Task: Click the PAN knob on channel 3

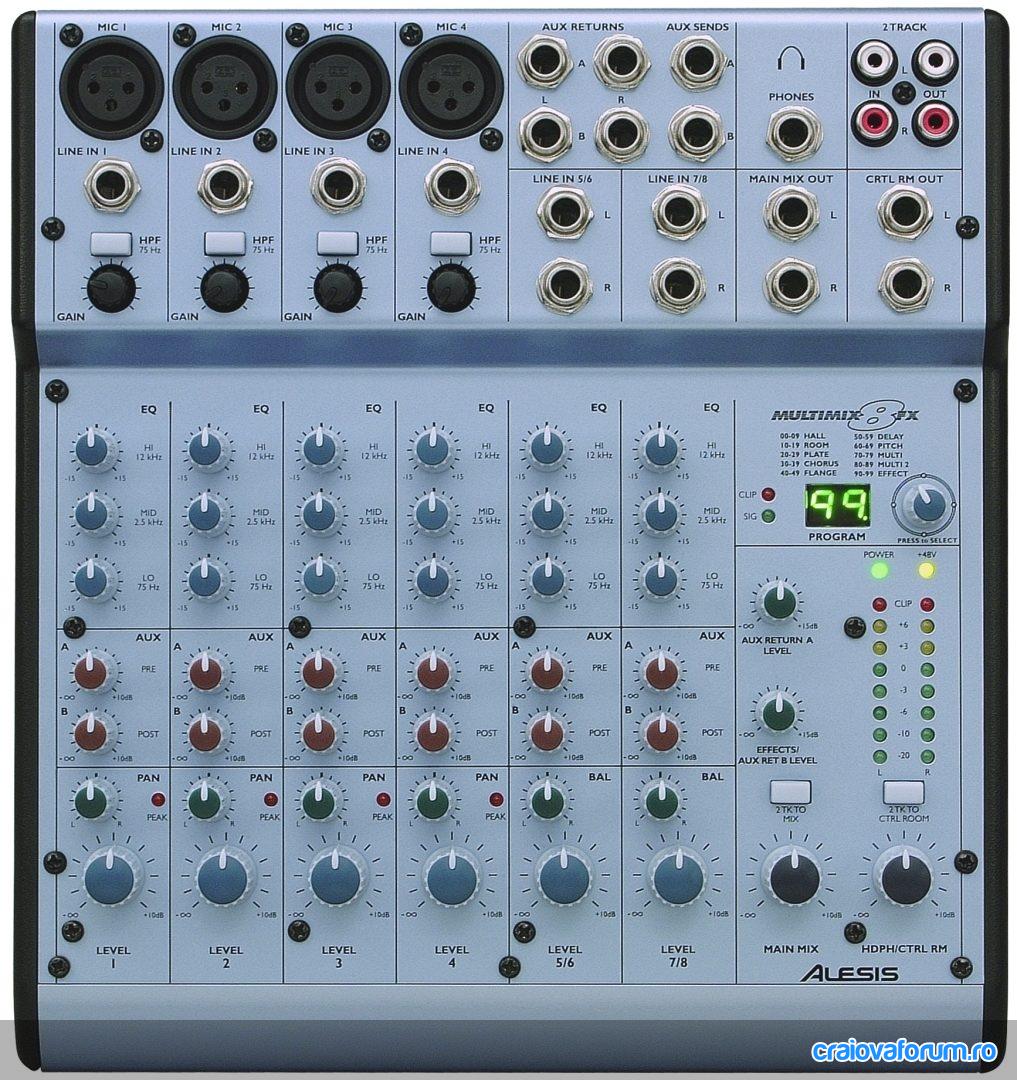Action: [x=319, y=801]
